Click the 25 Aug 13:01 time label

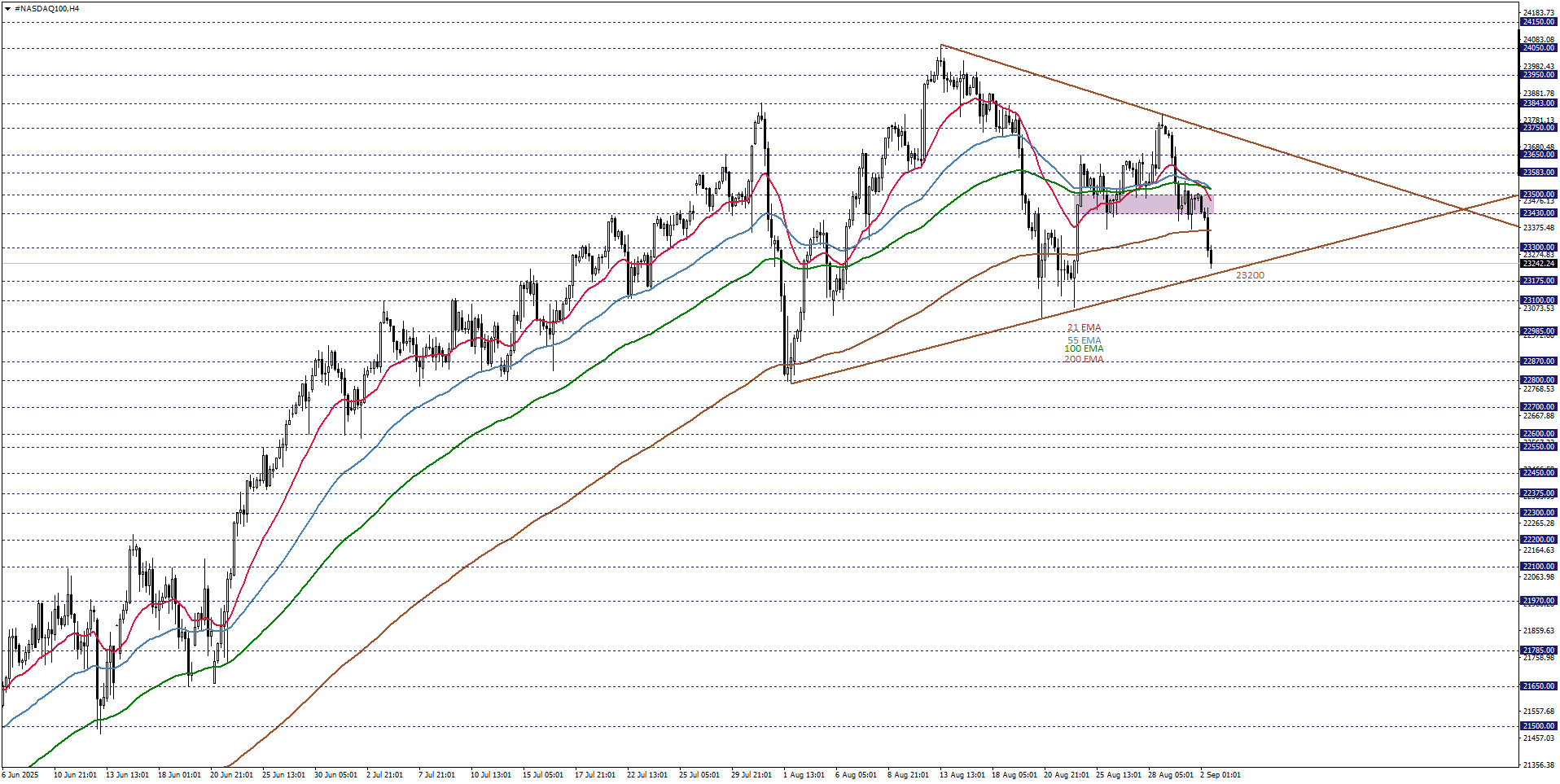tap(1119, 775)
